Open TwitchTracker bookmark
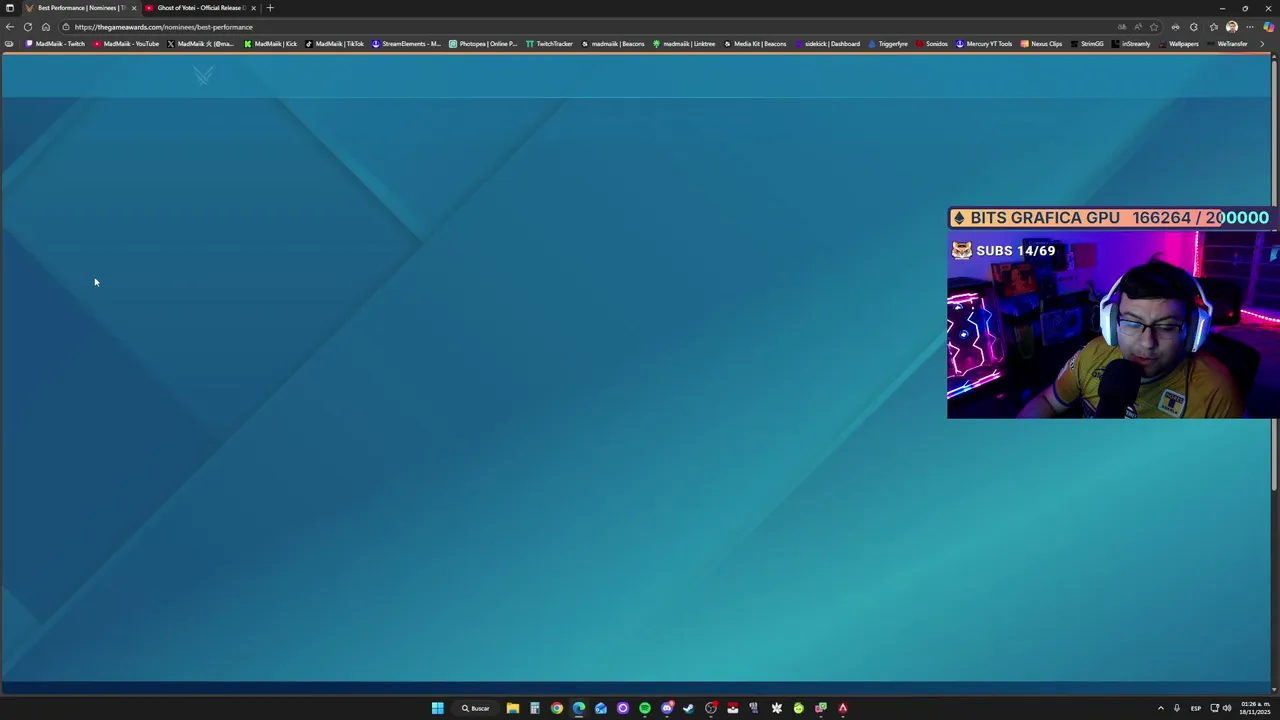The height and width of the screenshot is (720, 1280). [550, 44]
